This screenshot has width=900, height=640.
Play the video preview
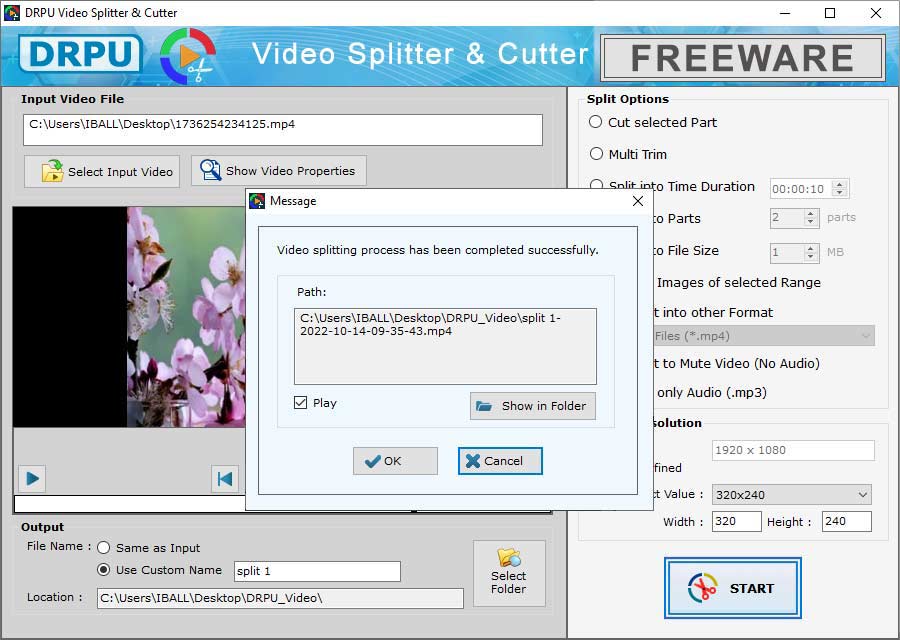click(x=33, y=478)
